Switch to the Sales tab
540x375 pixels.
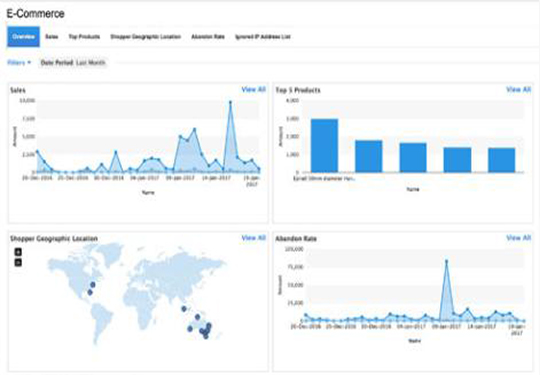[x=52, y=37]
